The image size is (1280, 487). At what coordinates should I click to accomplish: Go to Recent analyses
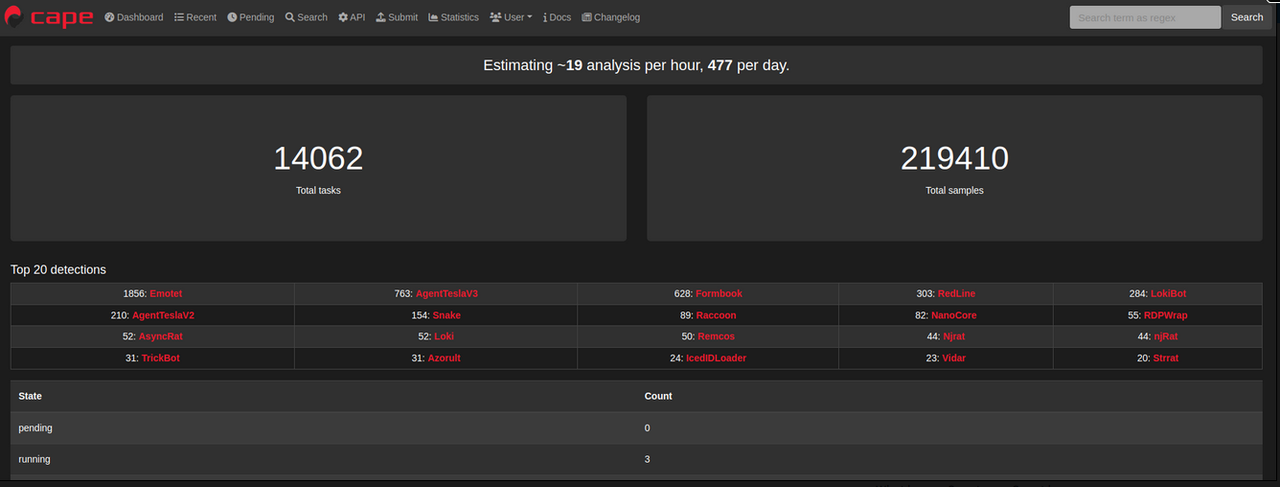pos(195,17)
